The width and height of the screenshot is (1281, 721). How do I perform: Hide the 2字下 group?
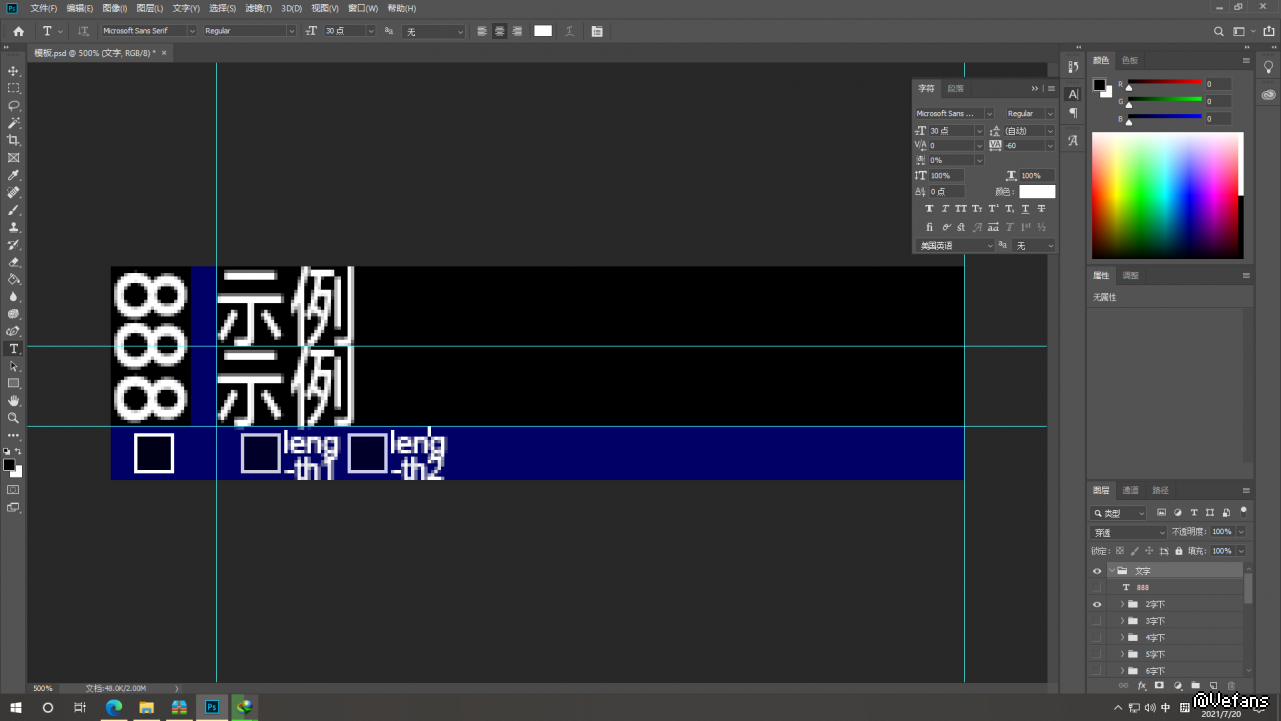[1097, 604]
